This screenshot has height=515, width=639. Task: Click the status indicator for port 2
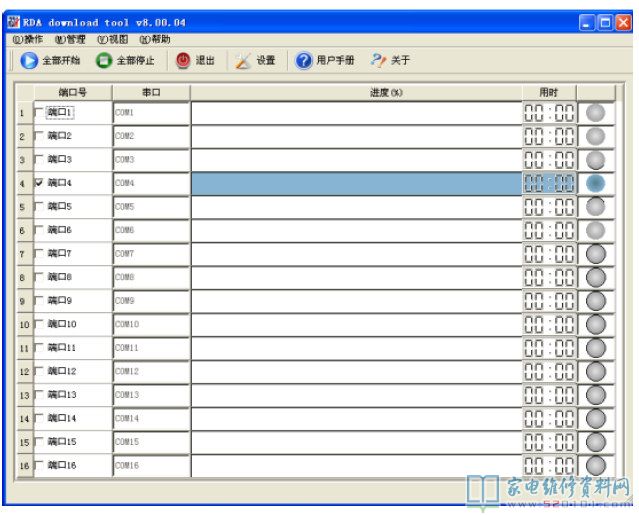pyautogui.click(x=595, y=136)
